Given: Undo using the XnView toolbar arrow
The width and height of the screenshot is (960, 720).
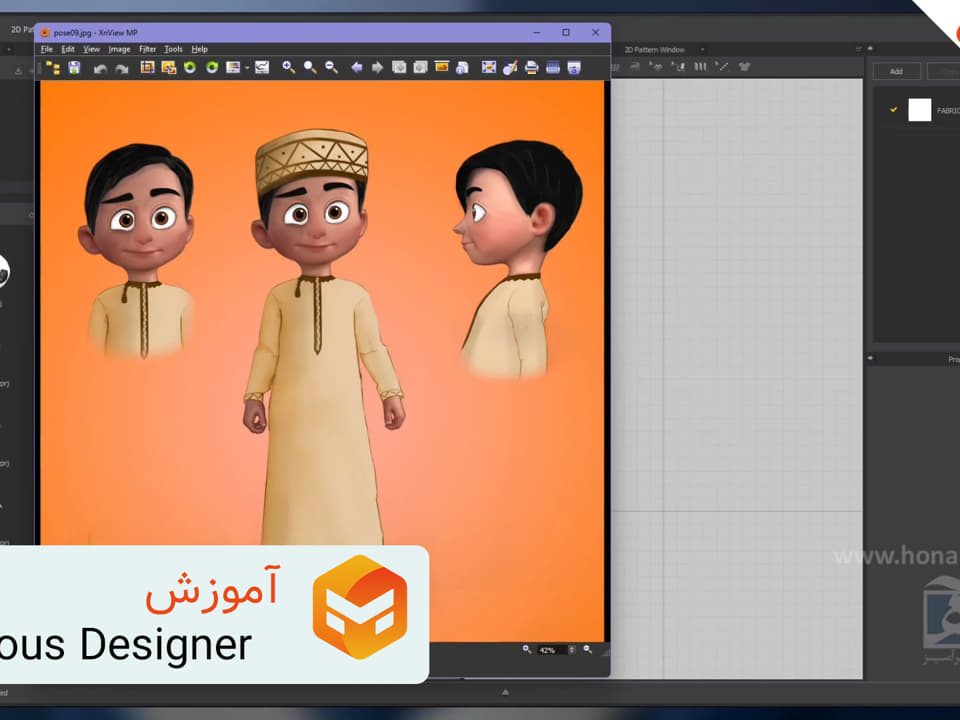Looking at the screenshot, I should 100,69.
